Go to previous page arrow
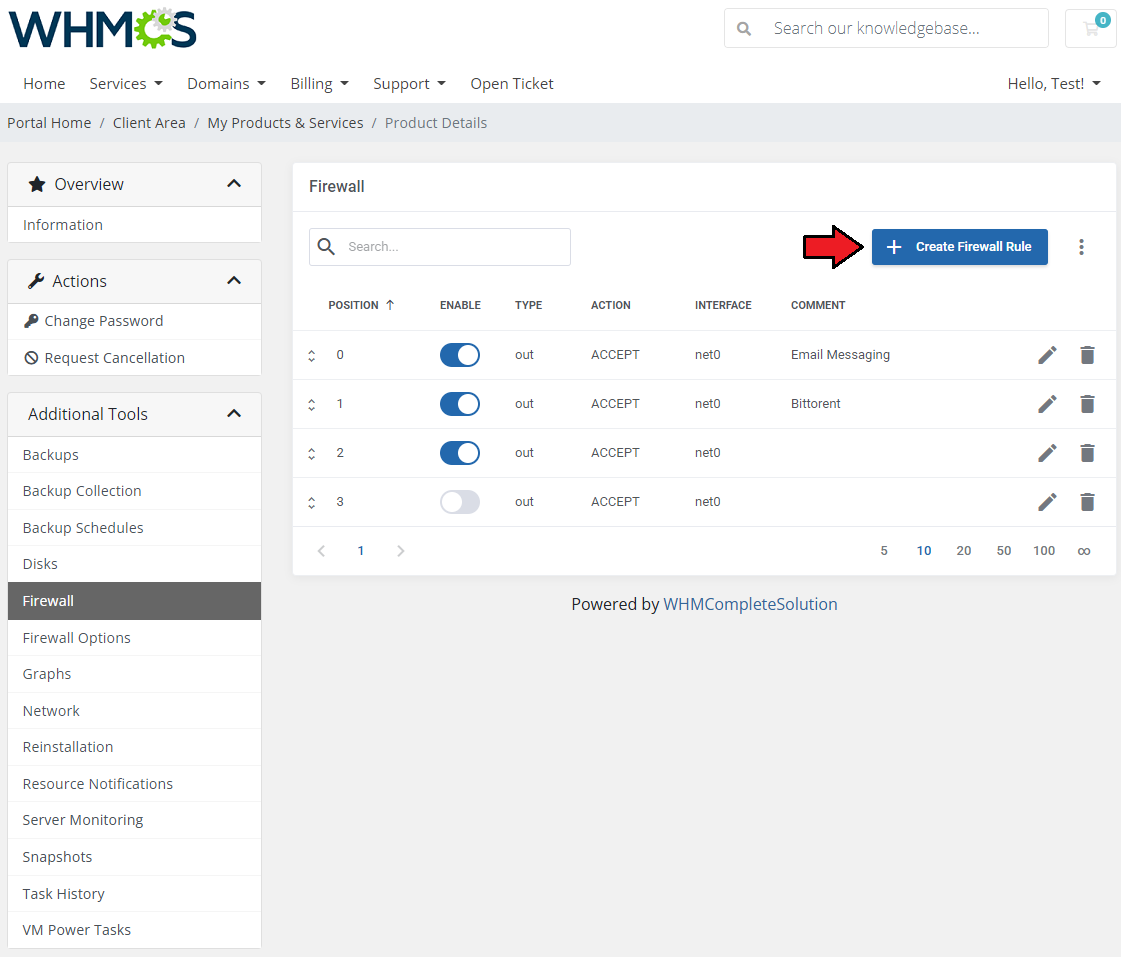Viewport: 1121px width, 957px height. [x=322, y=550]
